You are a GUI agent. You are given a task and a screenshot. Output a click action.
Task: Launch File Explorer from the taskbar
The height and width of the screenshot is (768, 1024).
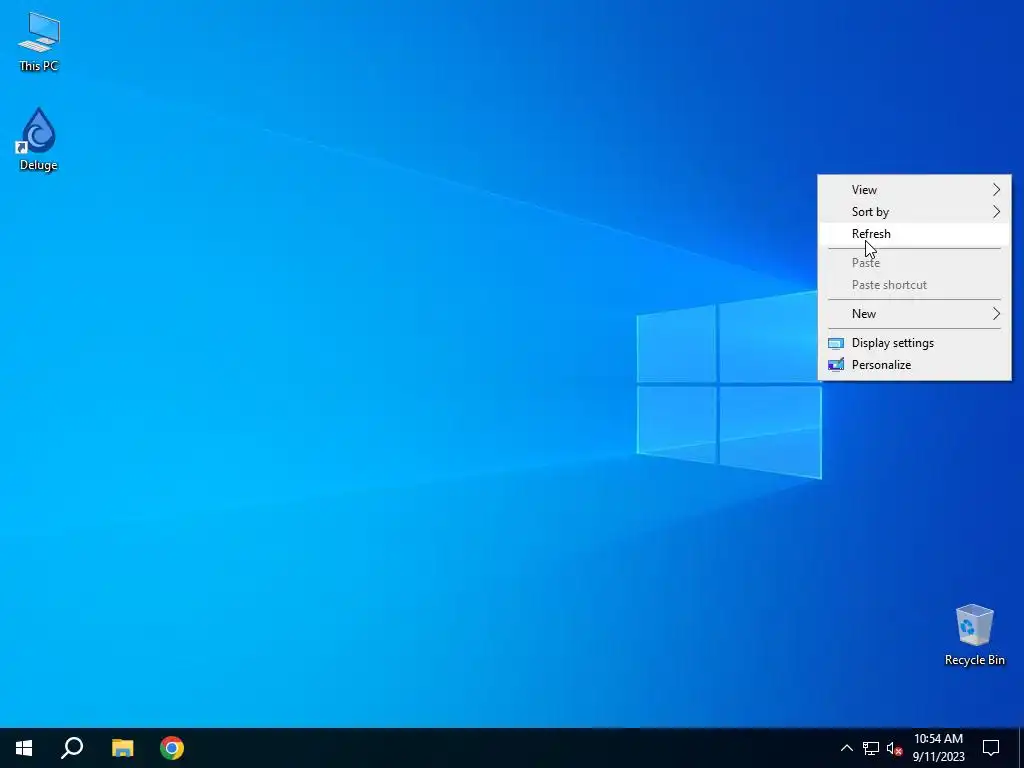pos(122,748)
